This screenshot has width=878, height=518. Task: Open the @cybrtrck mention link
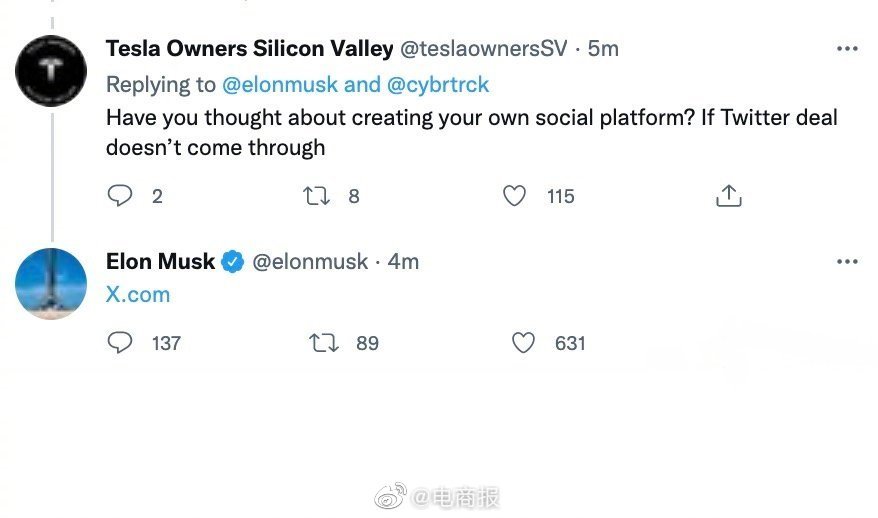(x=438, y=85)
